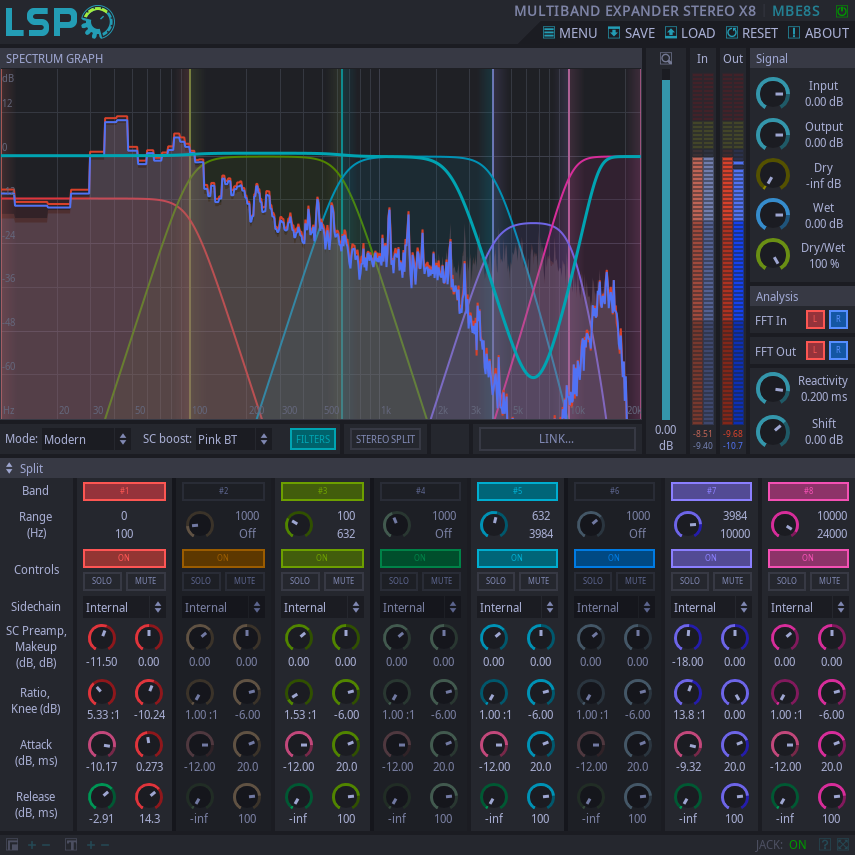Open the Mode dropdown showing Modern
This screenshot has width=855, height=855.
(86, 439)
